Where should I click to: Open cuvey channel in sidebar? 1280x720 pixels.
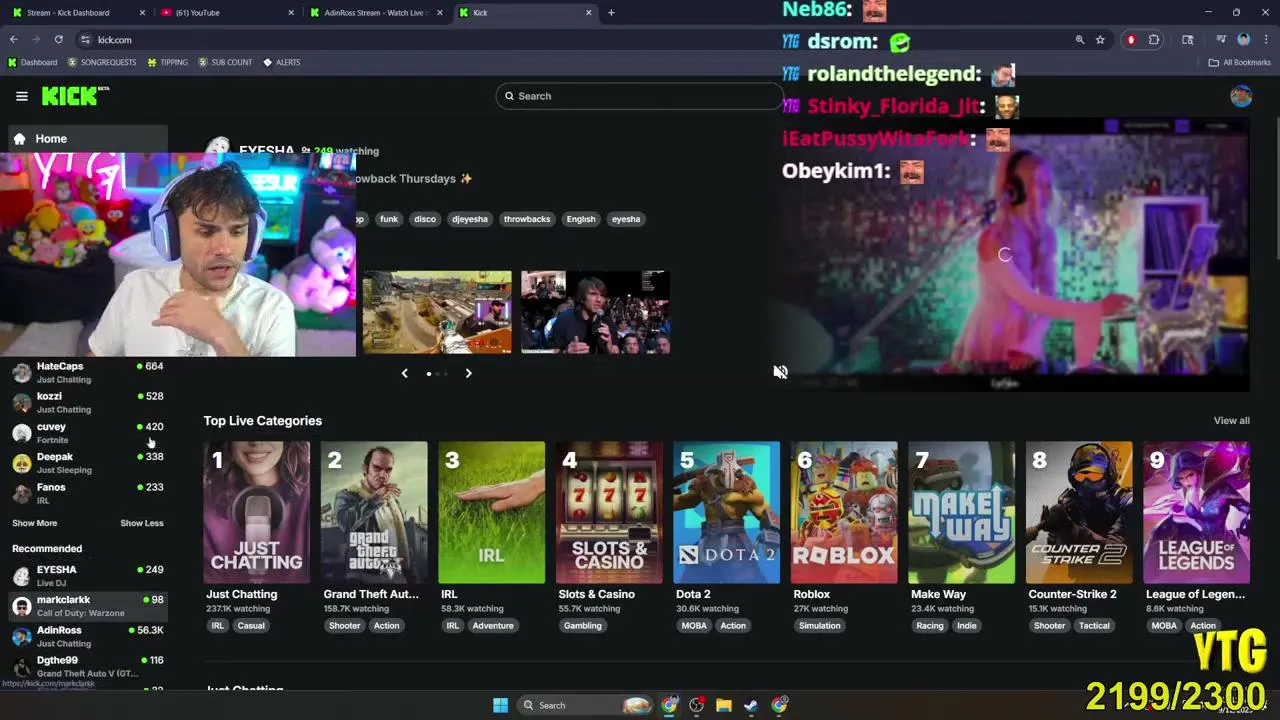coord(87,433)
